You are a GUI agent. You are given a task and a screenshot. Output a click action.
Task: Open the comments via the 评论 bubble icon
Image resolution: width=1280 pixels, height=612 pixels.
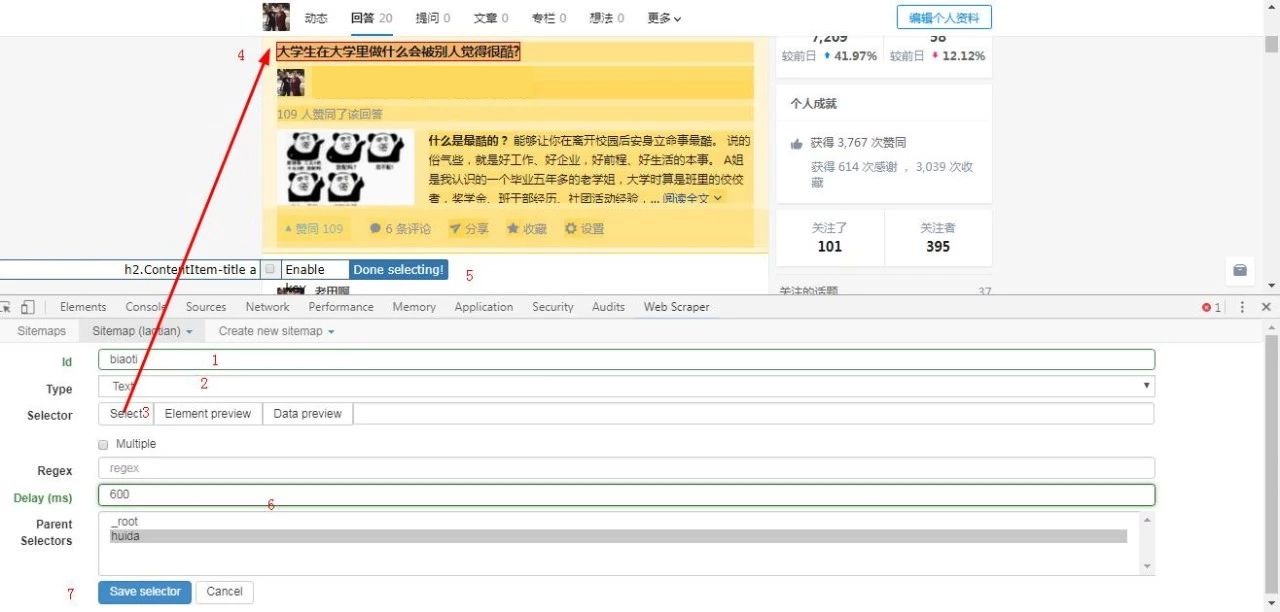coord(375,228)
